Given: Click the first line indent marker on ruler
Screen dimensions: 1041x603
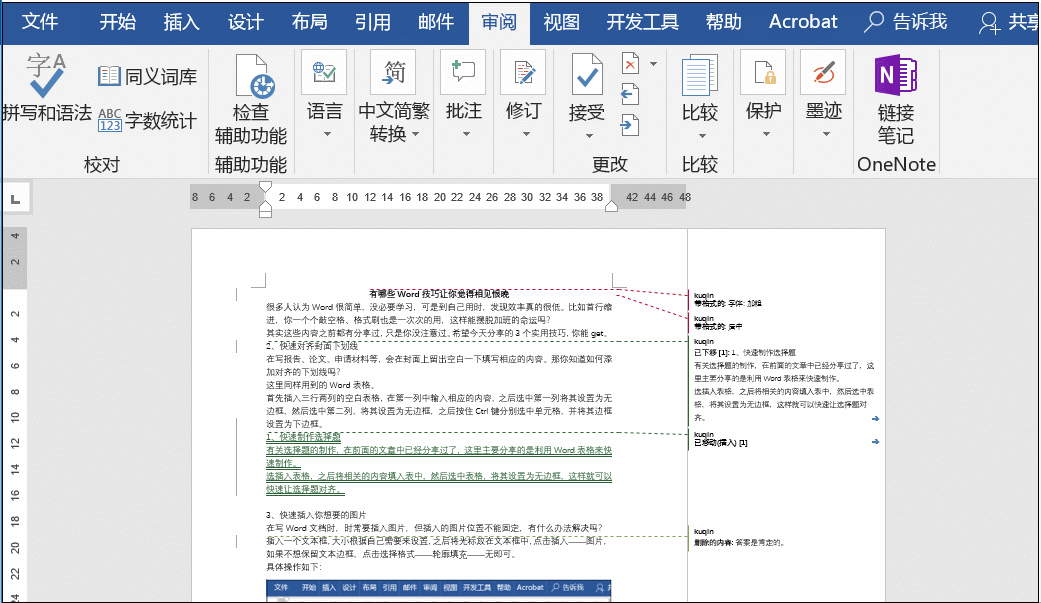Looking at the screenshot, I should pyautogui.click(x=265, y=187).
